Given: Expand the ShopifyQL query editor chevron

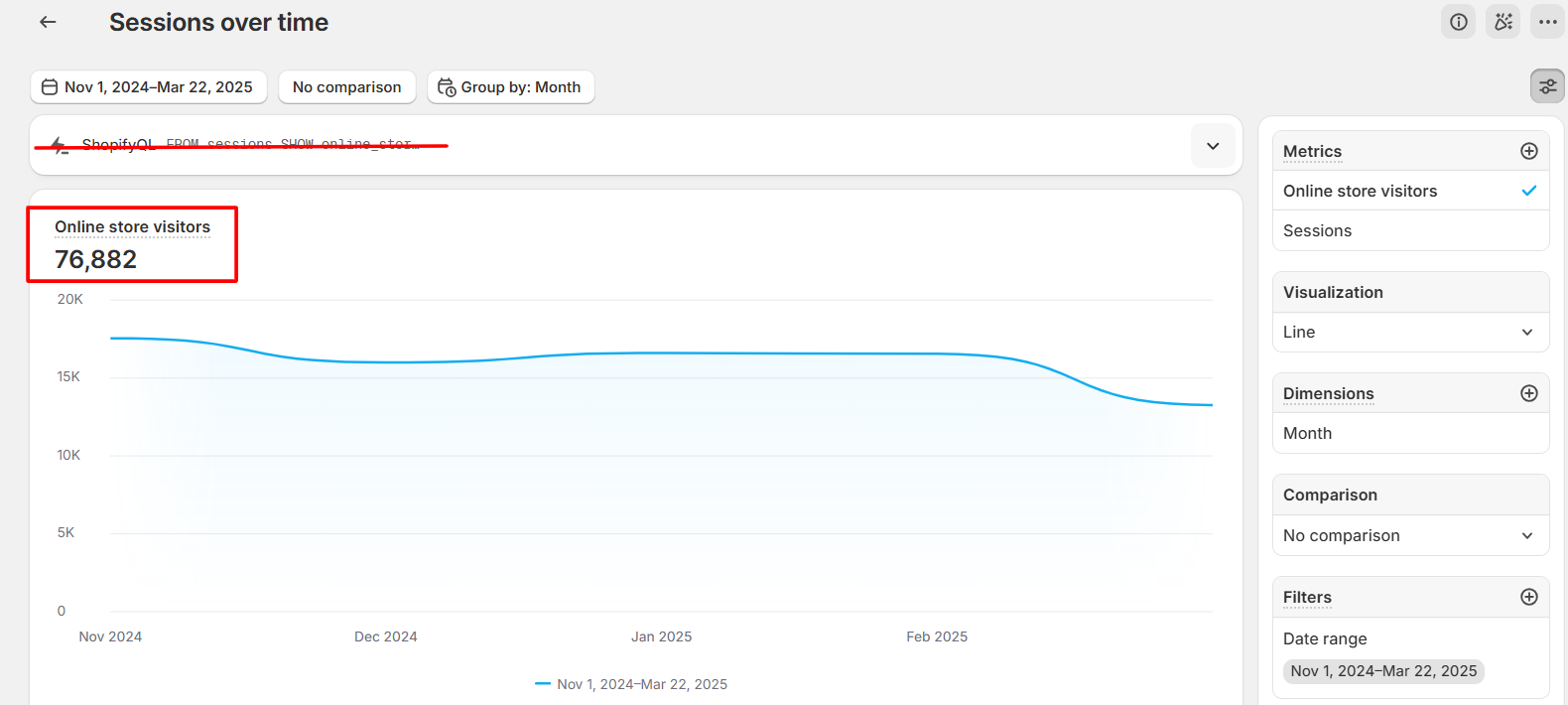Looking at the screenshot, I should (x=1213, y=146).
